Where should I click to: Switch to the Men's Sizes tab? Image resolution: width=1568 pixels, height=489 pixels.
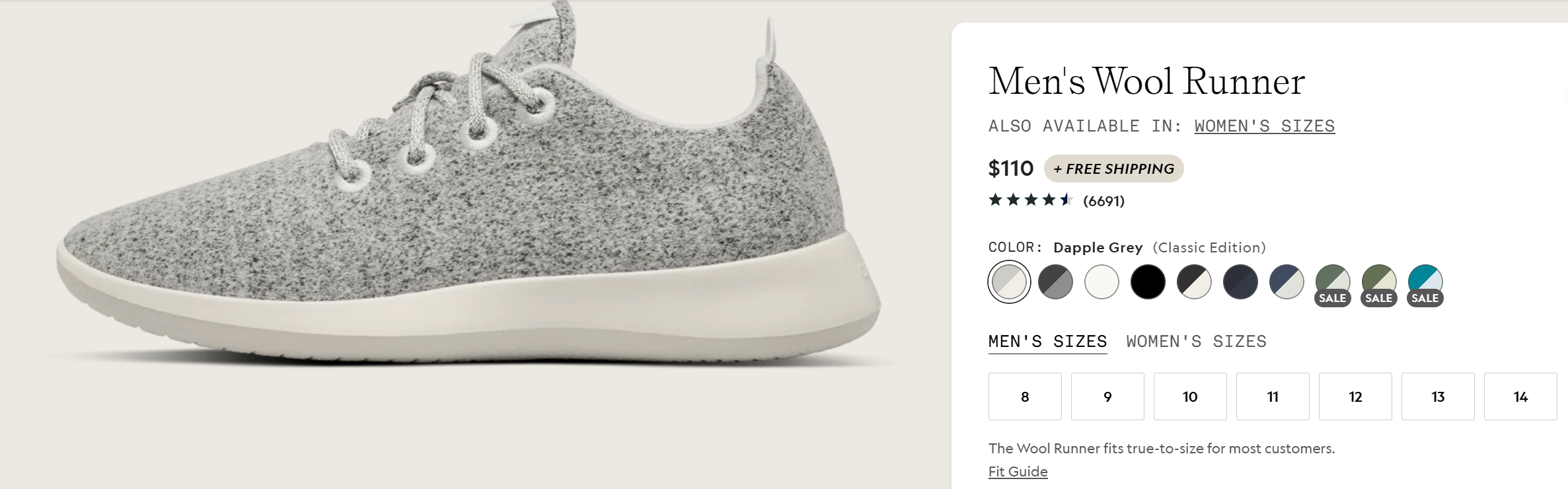(1047, 342)
